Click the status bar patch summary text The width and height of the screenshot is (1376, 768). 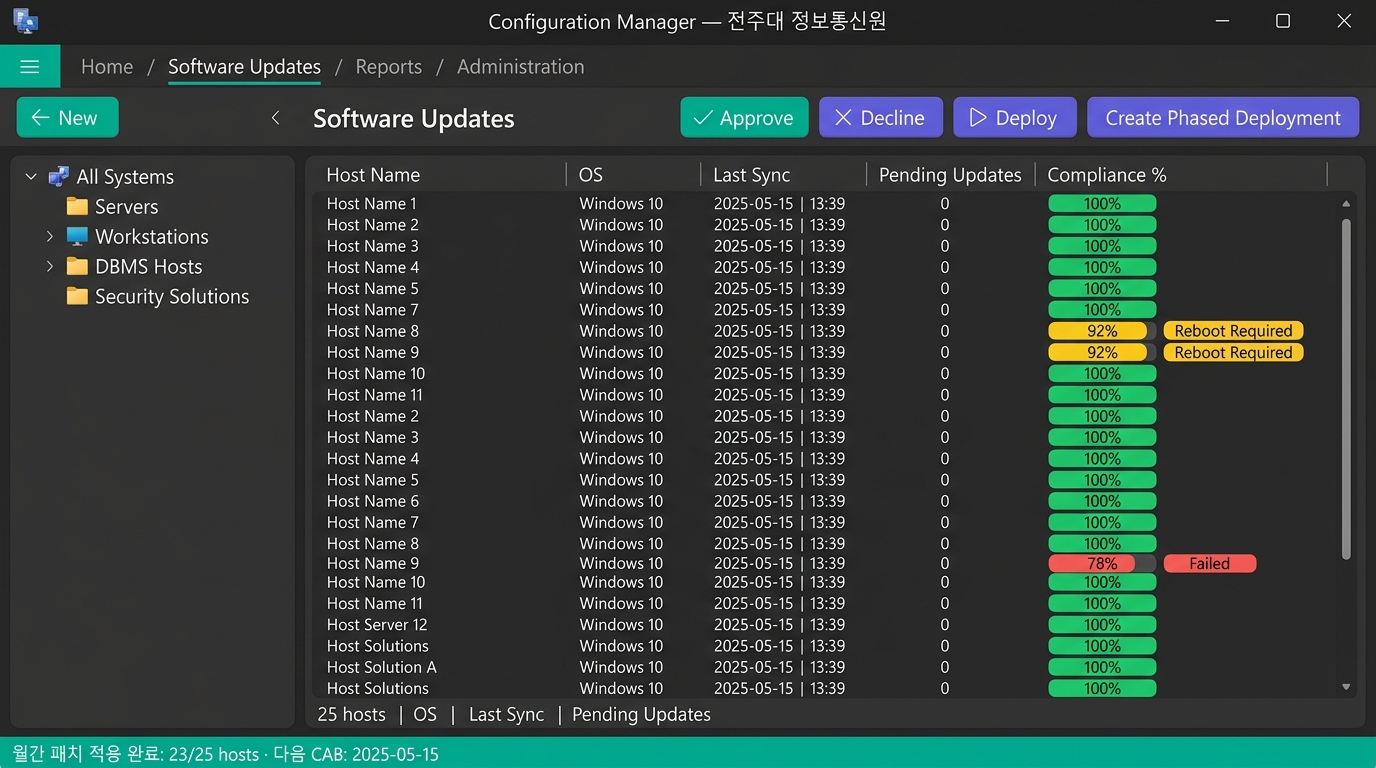click(x=225, y=754)
